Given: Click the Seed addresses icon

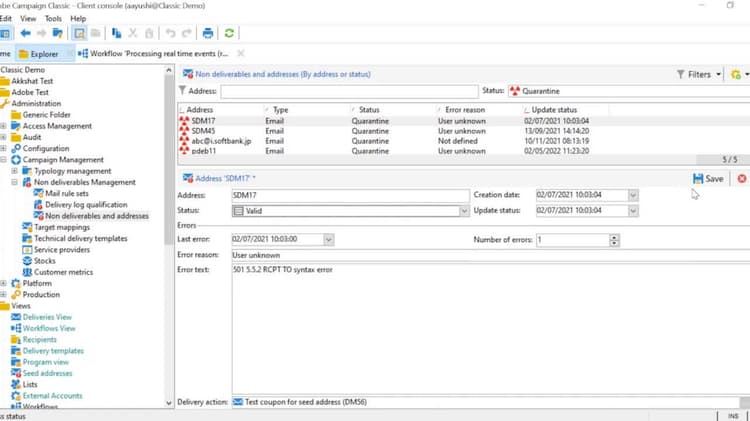Looking at the screenshot, I should 16,373.
